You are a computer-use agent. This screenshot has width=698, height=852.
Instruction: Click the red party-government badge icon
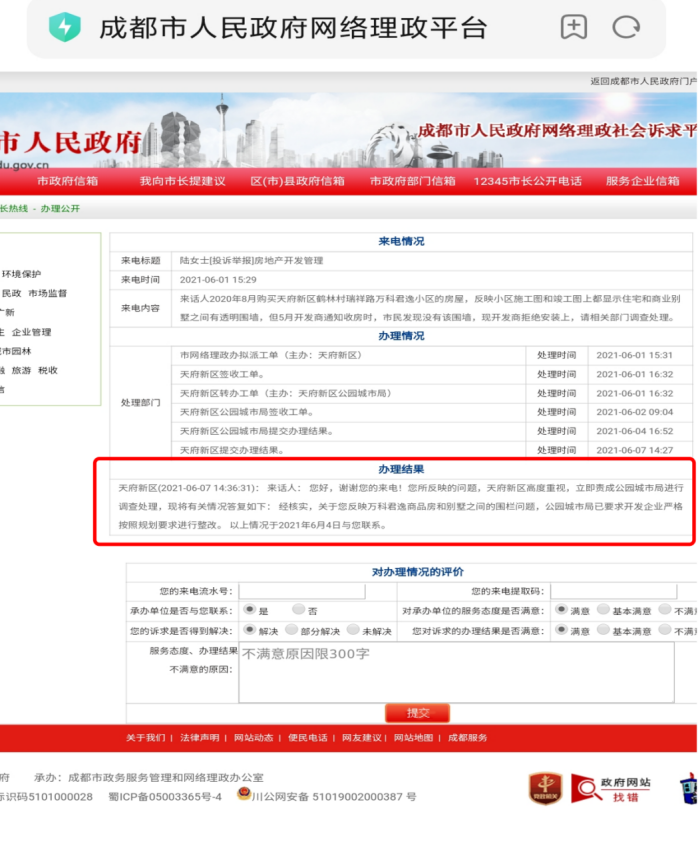pos(545,788)
